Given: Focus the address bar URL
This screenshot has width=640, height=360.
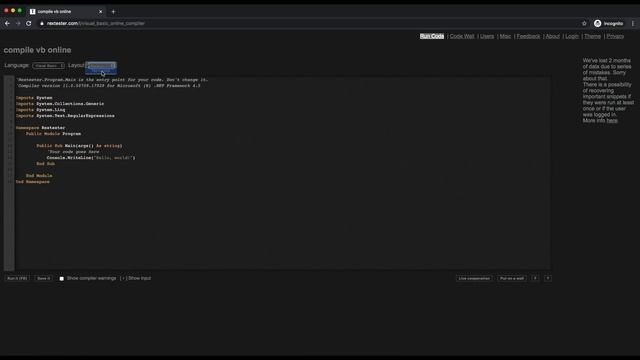Looking at the screenshot, I should (x=96, y=23).
